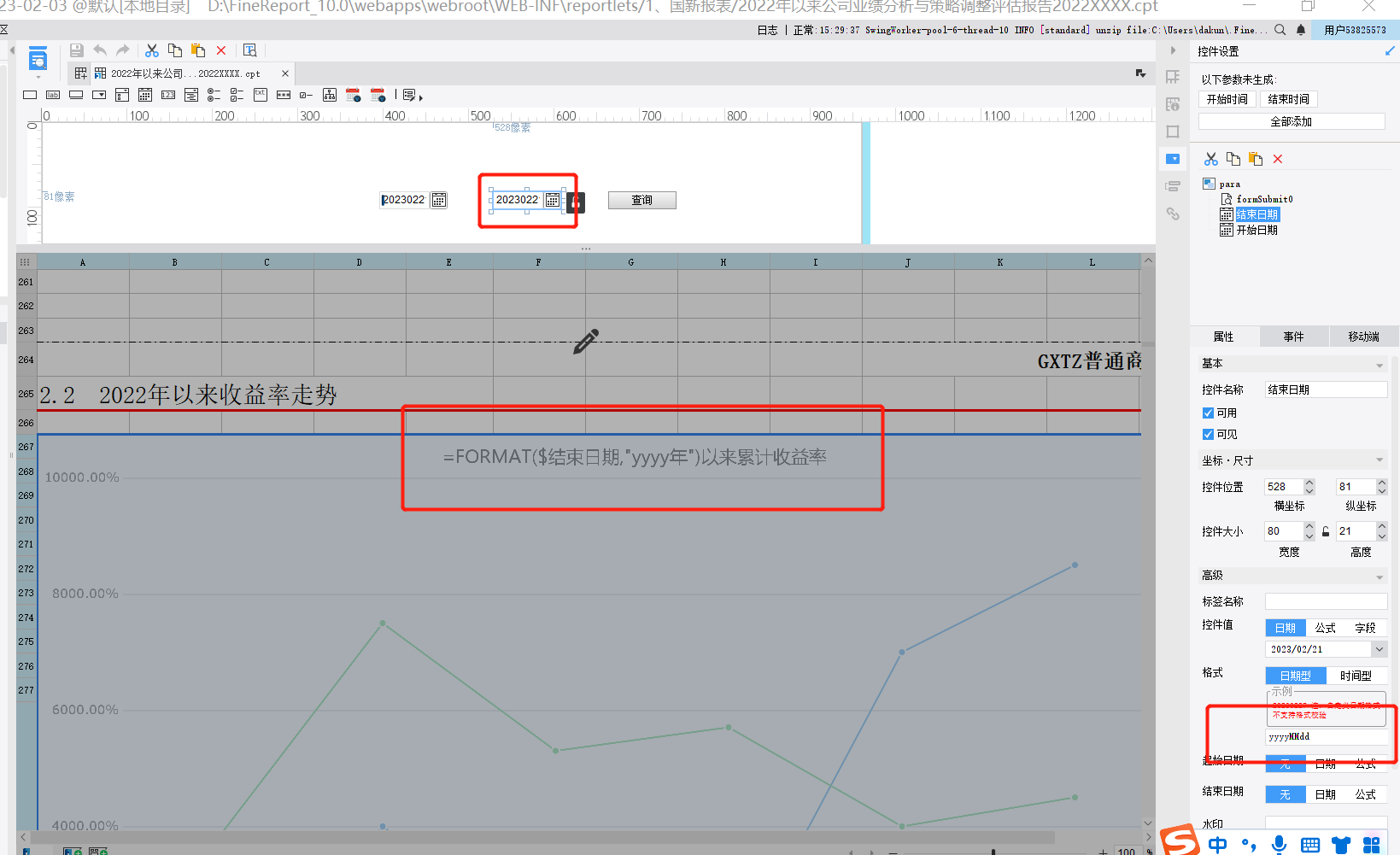Select 时间型 format option
Viewport: 1400px width, 855px height.
1356,676
